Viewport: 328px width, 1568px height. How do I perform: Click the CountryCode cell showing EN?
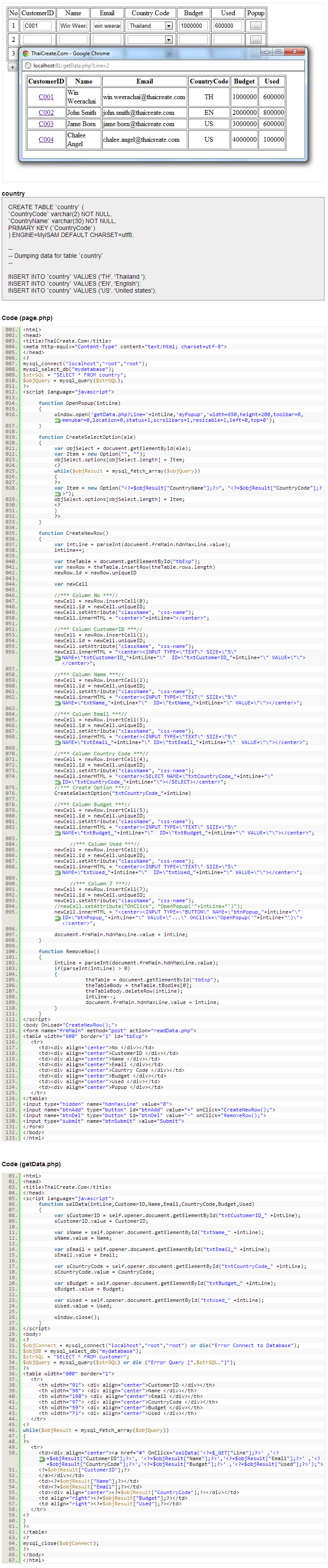tap(209, 113)
